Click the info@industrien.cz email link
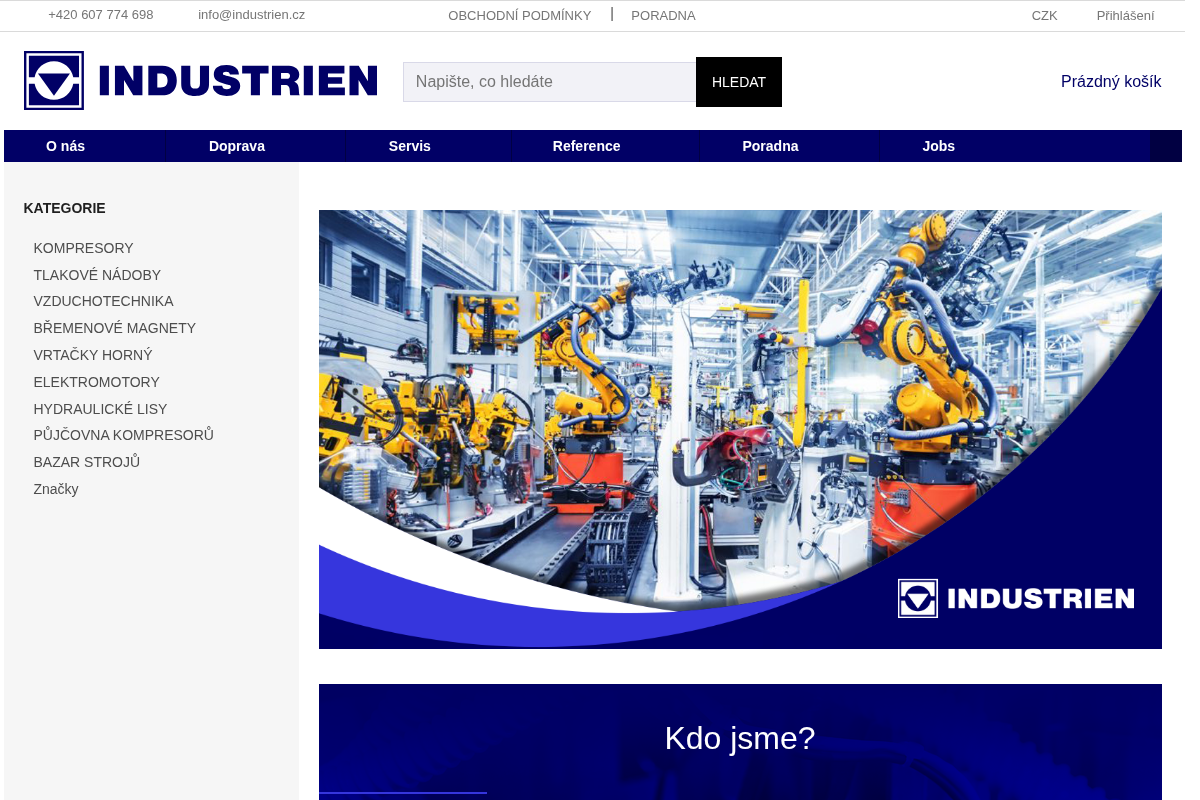Viewport: 1200px width, 800px height. (251, 15)
